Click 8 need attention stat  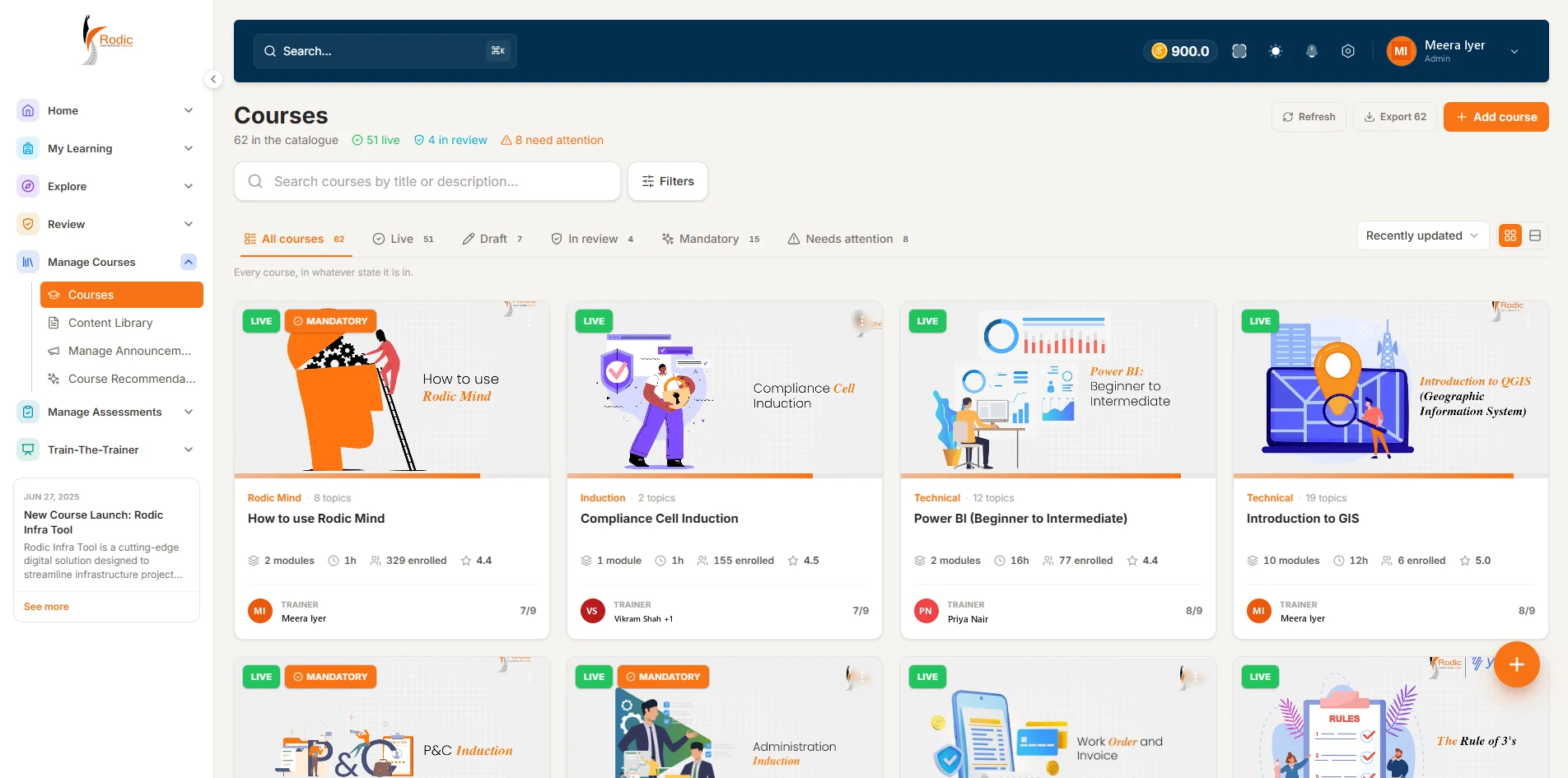[x=552, y=140]
